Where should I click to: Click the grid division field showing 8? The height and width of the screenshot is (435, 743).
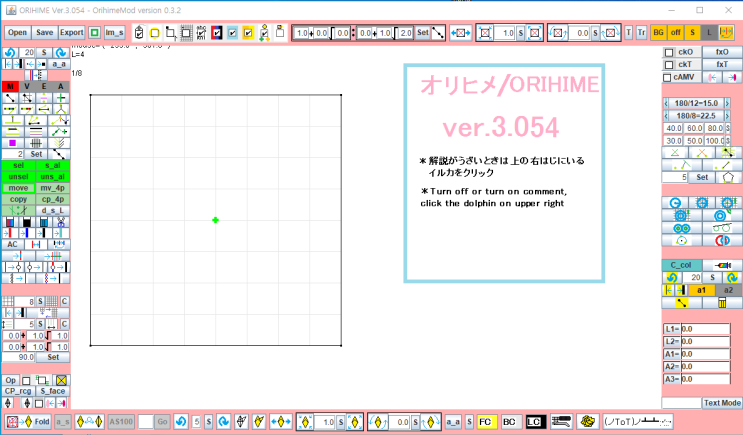pos(25,301)
